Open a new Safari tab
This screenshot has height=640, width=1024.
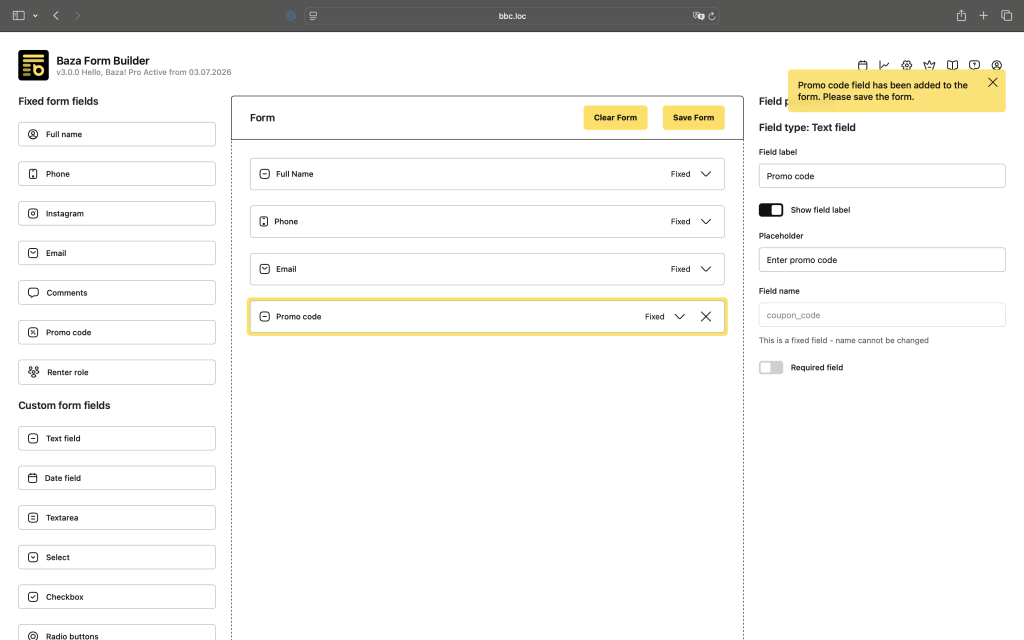coord(984,16)
